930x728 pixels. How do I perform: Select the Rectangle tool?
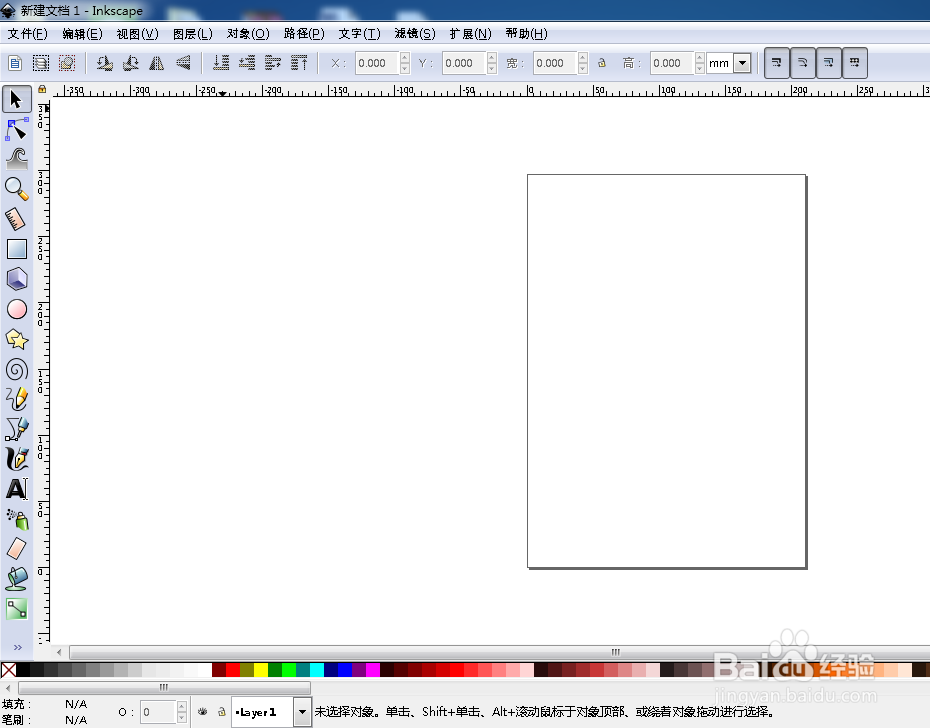(x=17, y=249)
